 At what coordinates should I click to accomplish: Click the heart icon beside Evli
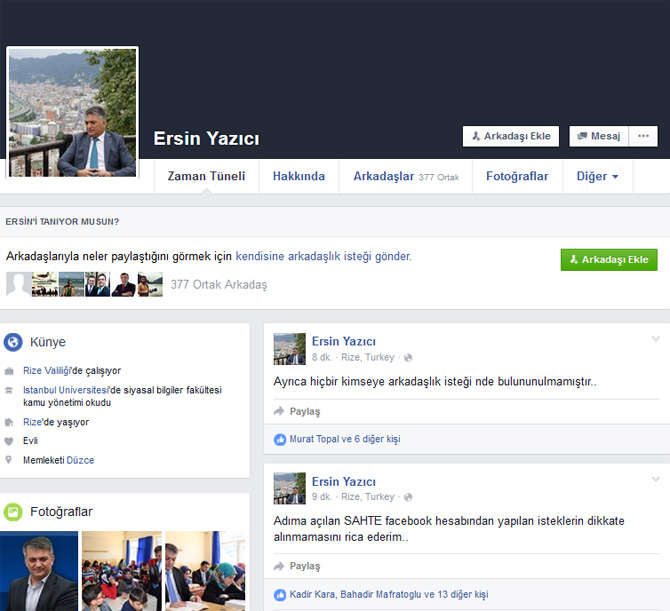pos(9,441)
